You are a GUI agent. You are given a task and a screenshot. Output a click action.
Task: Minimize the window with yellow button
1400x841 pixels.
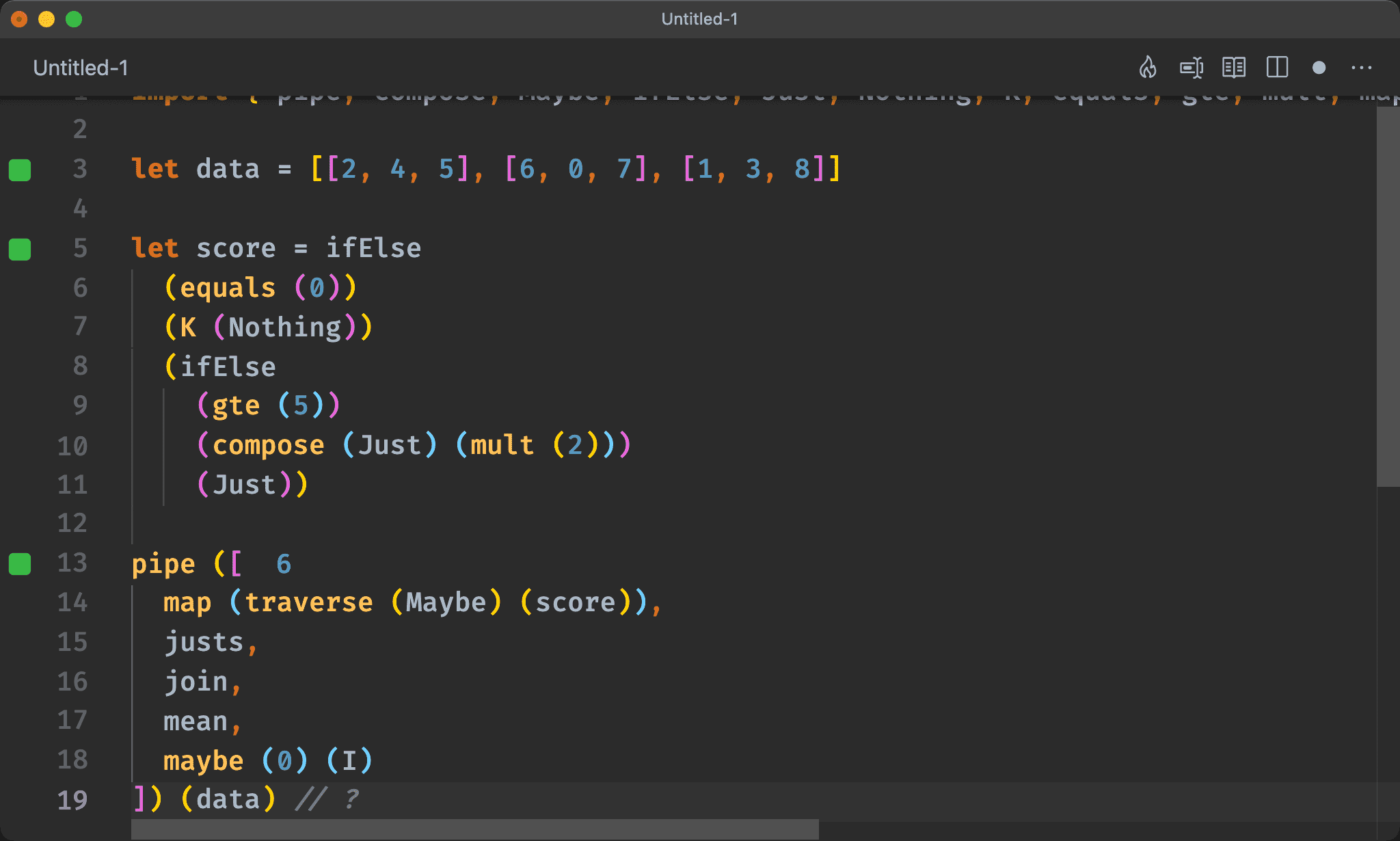46,19
